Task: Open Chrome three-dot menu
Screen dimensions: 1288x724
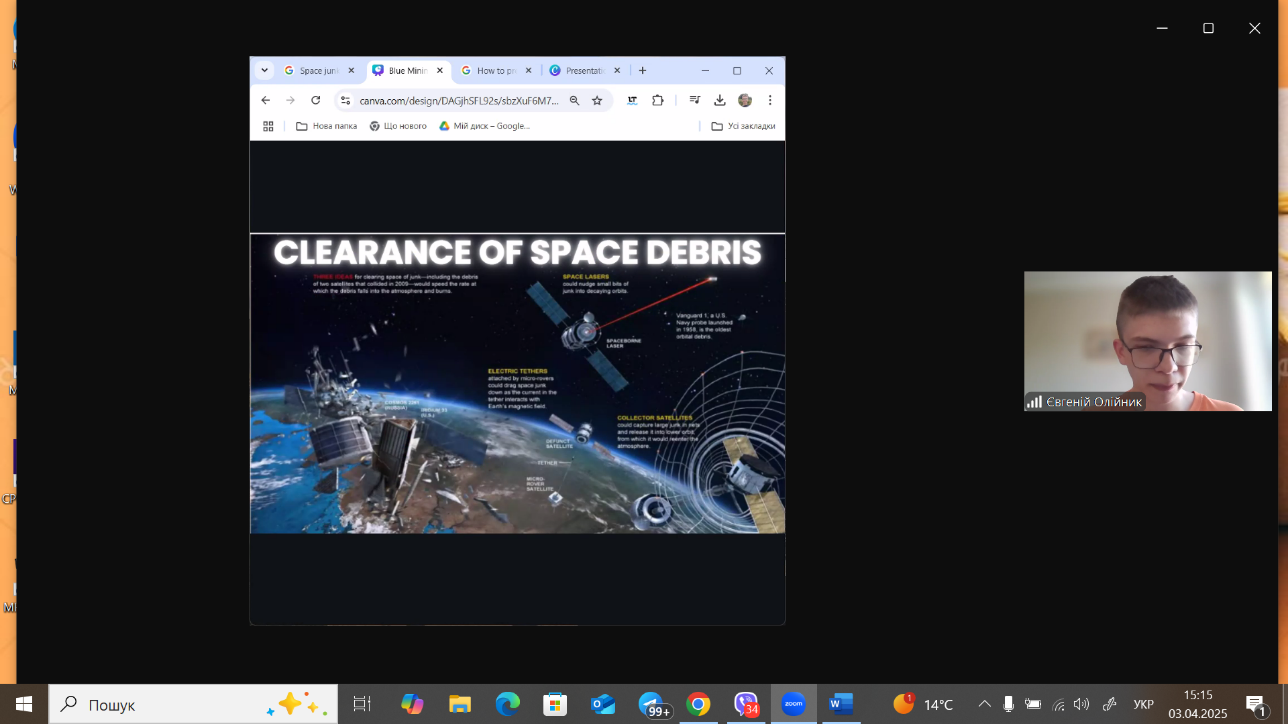Action: coord(770,100)
